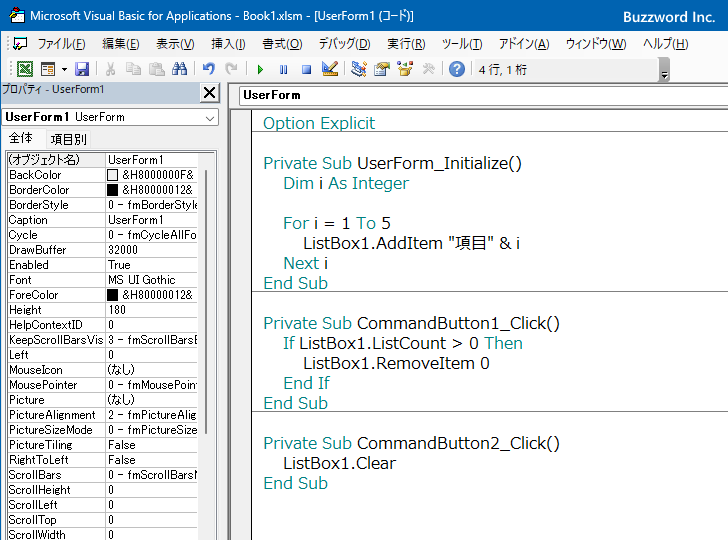The width and height of the screenshot is (728, 540).
Task: Click the ForeColor black color swatch
Action: 112,295
